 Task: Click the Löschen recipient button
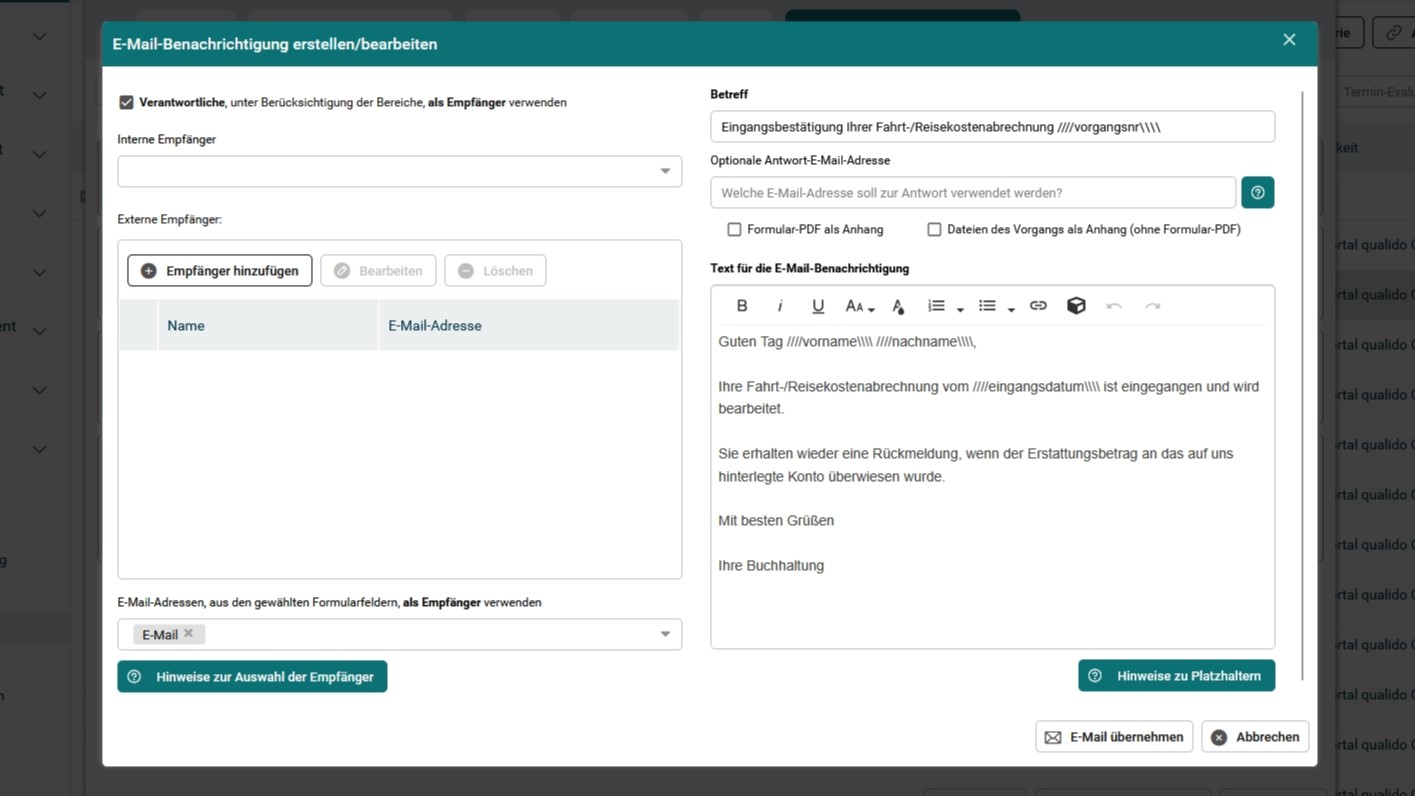pos(495,270)
